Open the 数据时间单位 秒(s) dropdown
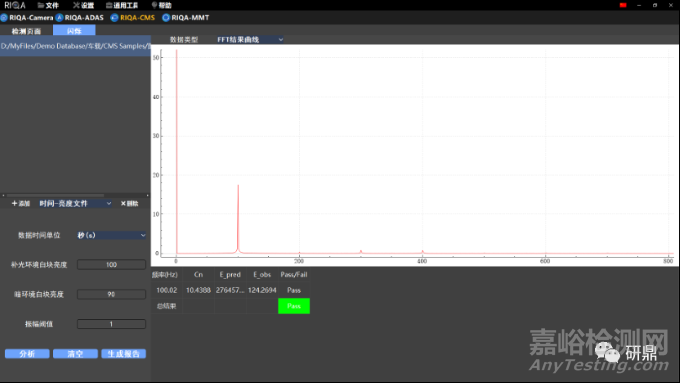The width and height of the screenshot is (680, 383). [x=111, y=235]
